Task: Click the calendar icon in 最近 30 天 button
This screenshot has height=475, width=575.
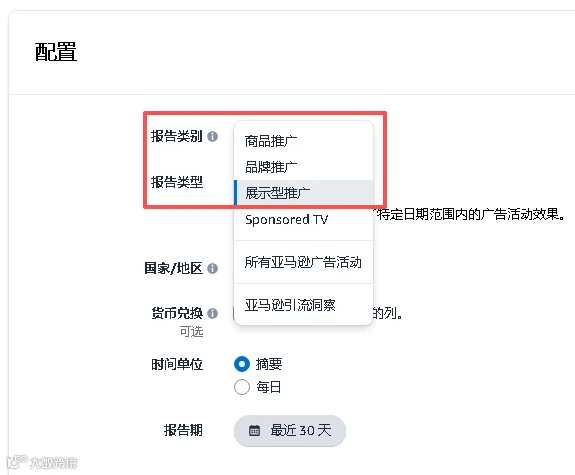Action: (254, 430)
